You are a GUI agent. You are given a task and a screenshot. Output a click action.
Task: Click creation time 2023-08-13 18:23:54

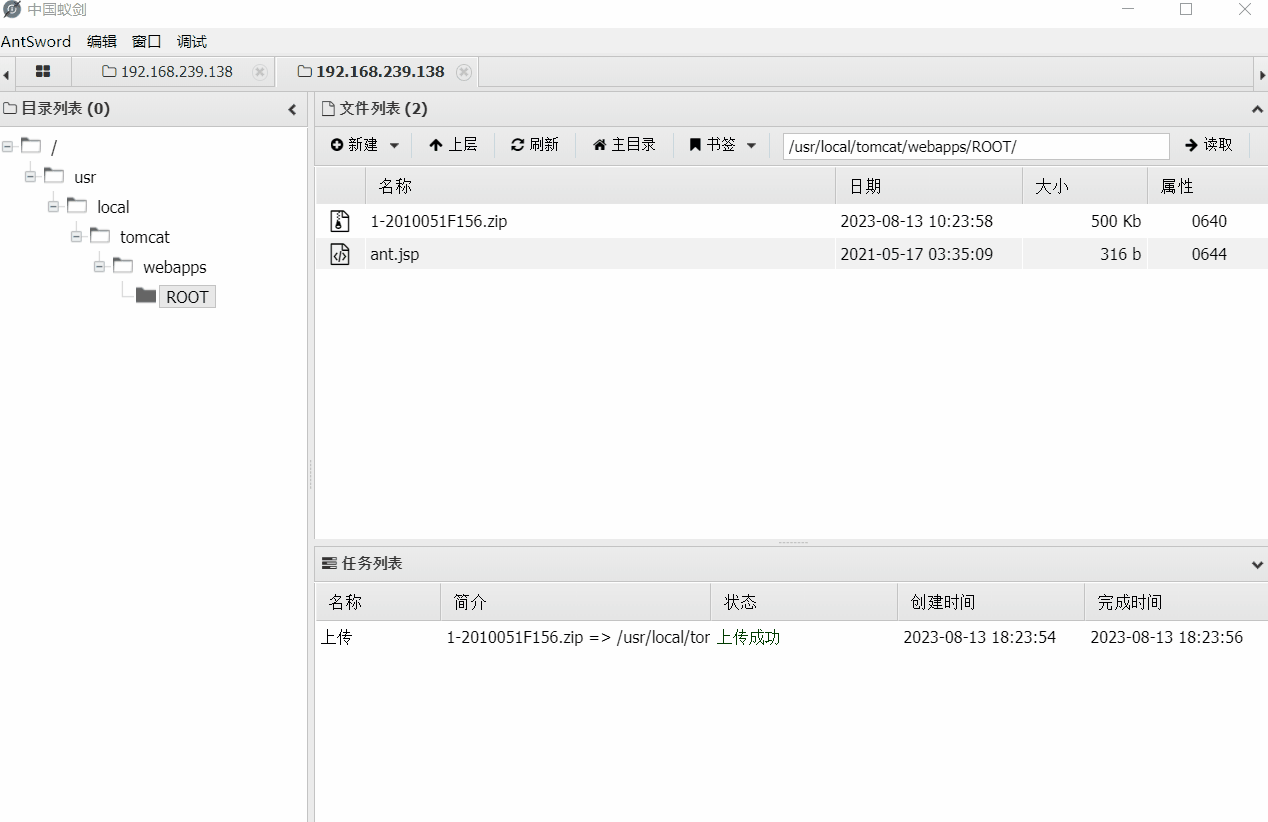coord(980,637)
